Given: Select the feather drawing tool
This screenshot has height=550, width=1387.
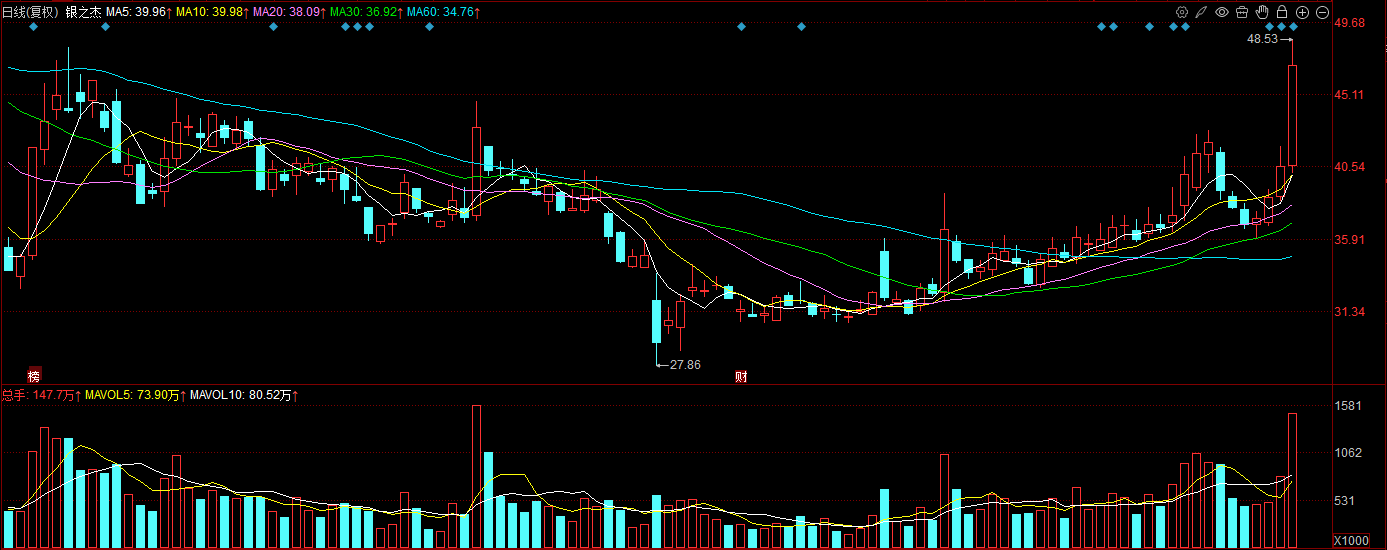Looking at the screenshot, I should click(x=1202, y=12).
